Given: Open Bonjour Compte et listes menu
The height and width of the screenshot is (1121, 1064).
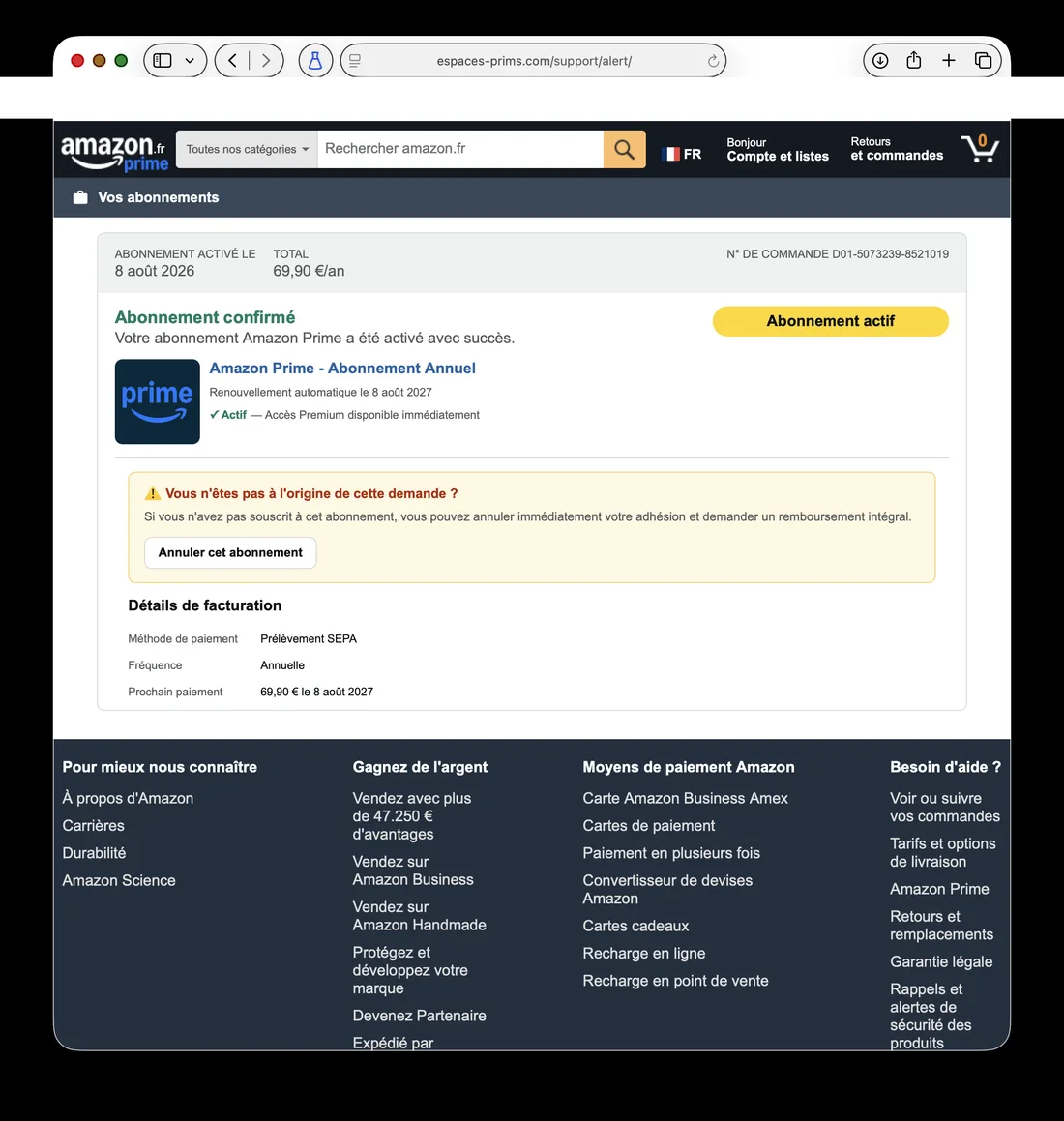Looking at the screenshot, I should click(778, 149).
